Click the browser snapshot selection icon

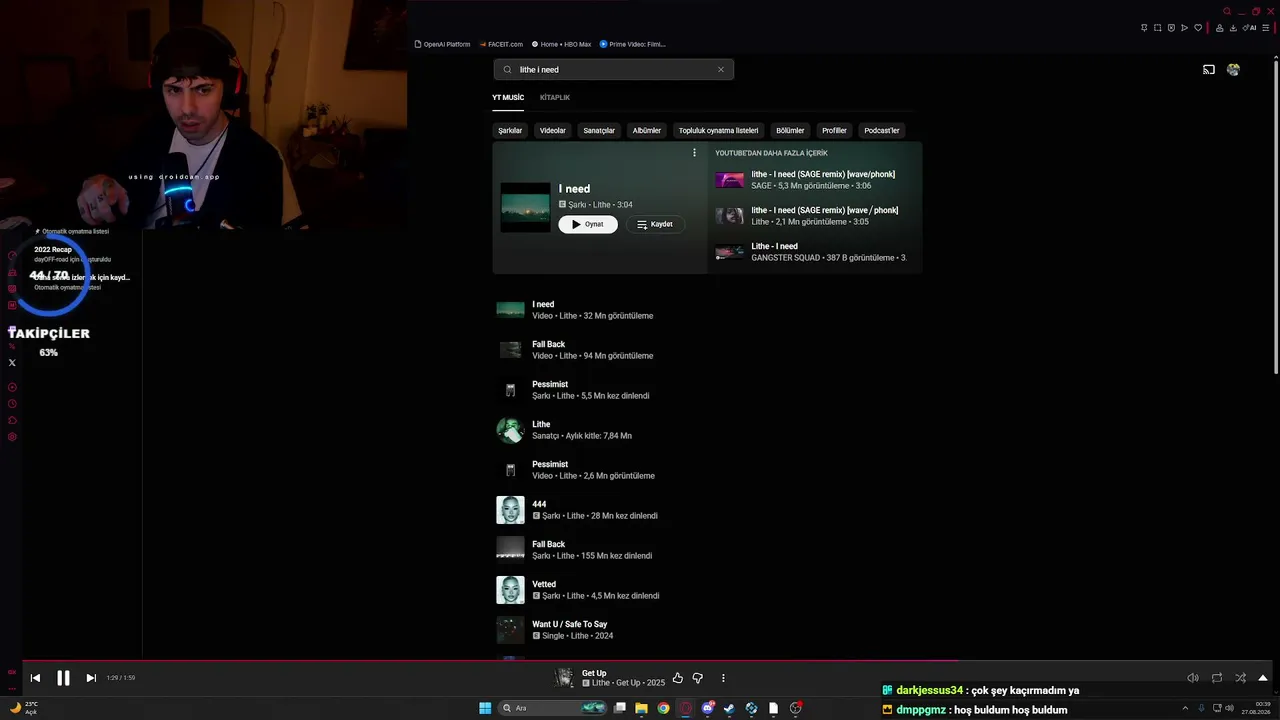pyautogui.click(x=1158, y=28)
